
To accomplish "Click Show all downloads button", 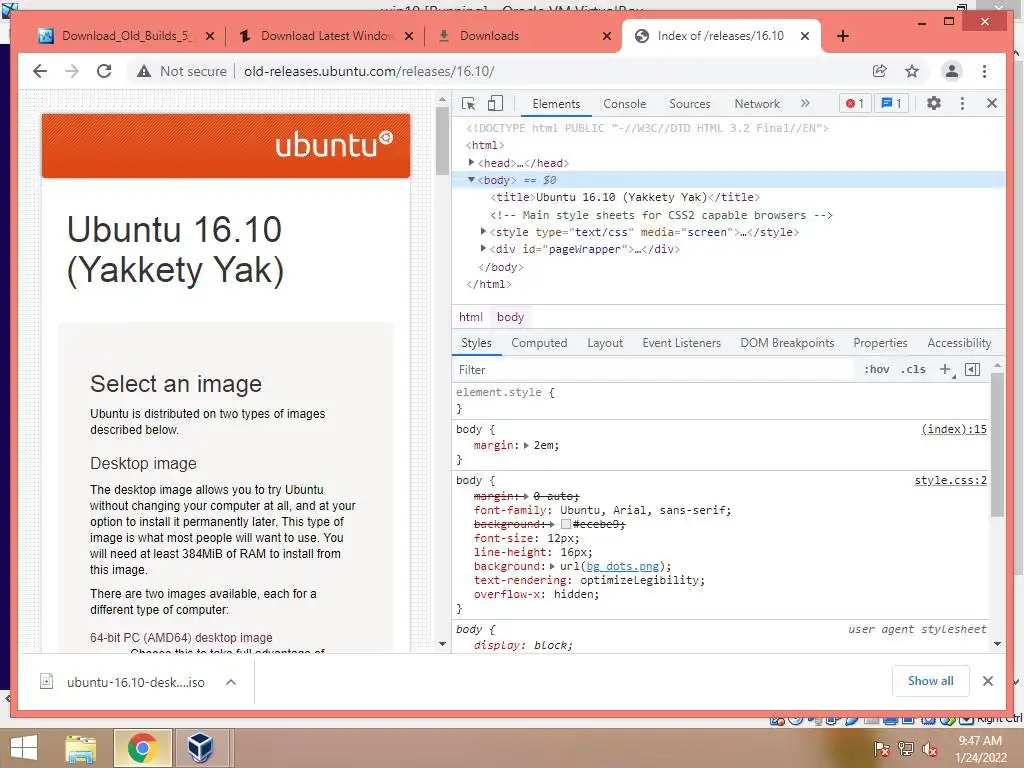I will pyautogui.click(x=930, y=680).
